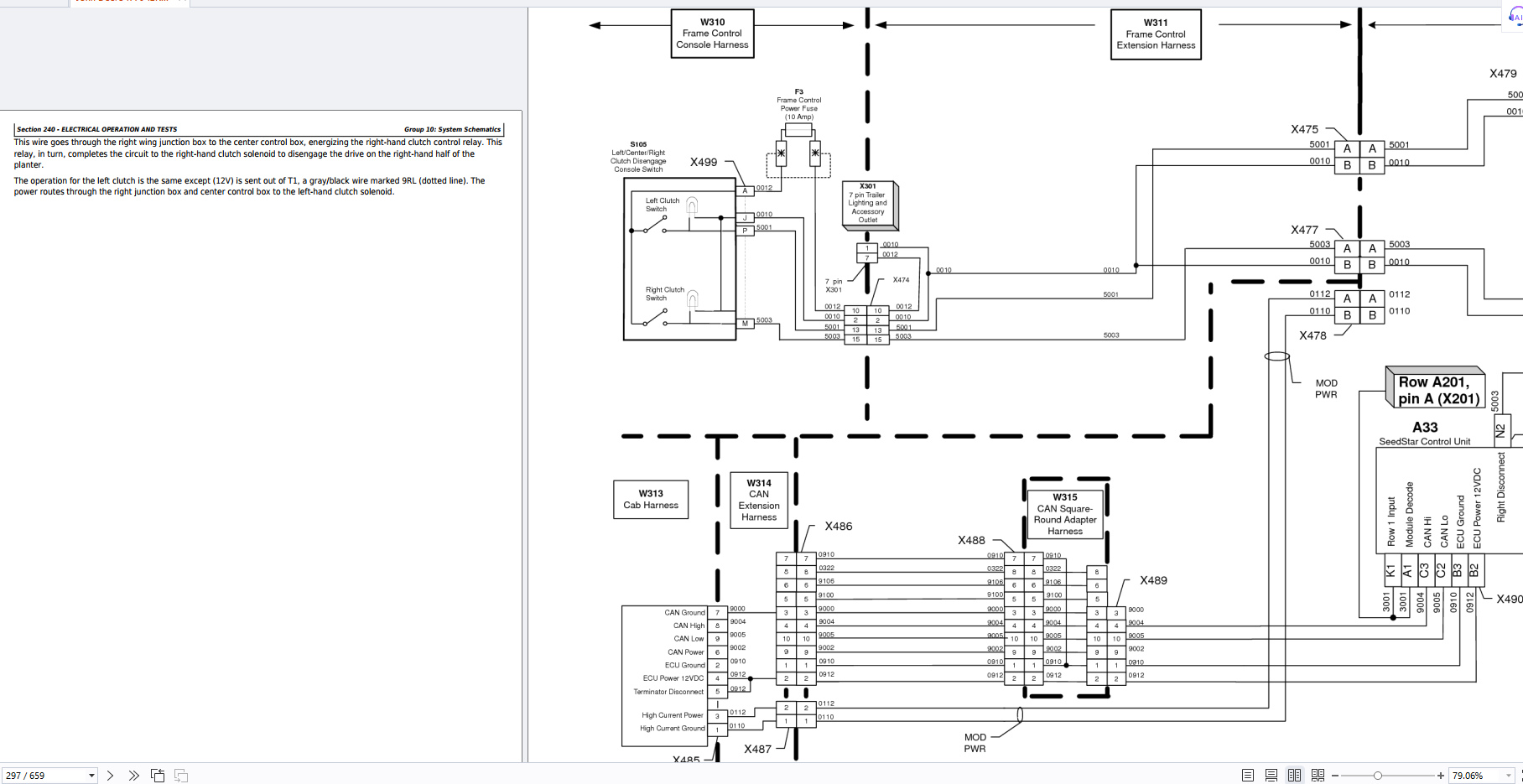This screenshot has height=784, width=1523.
Task: Click the W313 Cab Harness box
Action: tap(651, 500)
